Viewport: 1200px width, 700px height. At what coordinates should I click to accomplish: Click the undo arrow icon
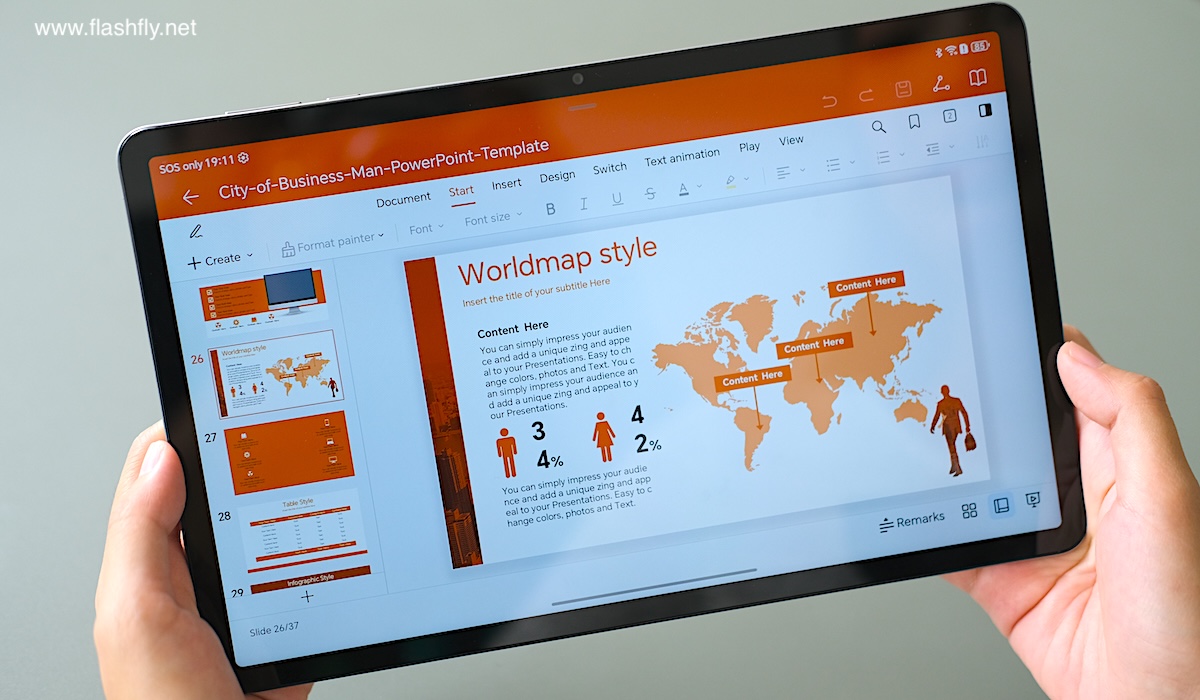point(829,101)
